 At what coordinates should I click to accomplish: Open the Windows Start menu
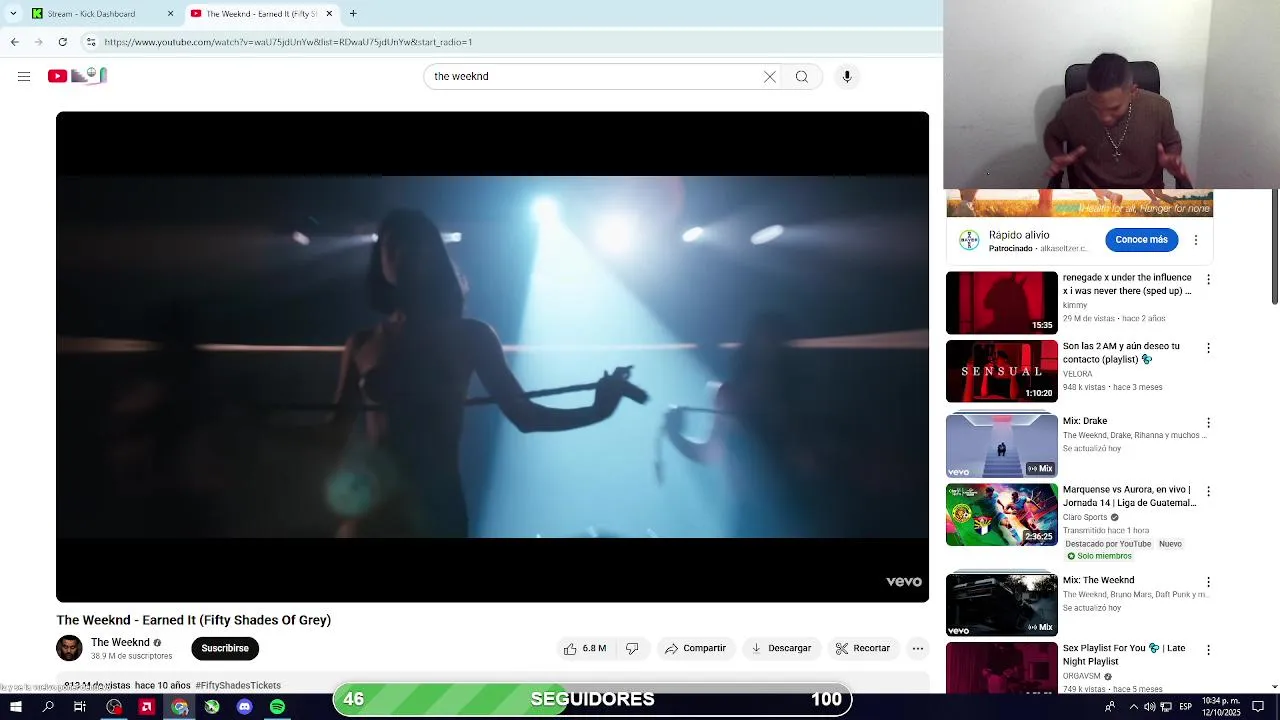[x=16, y=707]
